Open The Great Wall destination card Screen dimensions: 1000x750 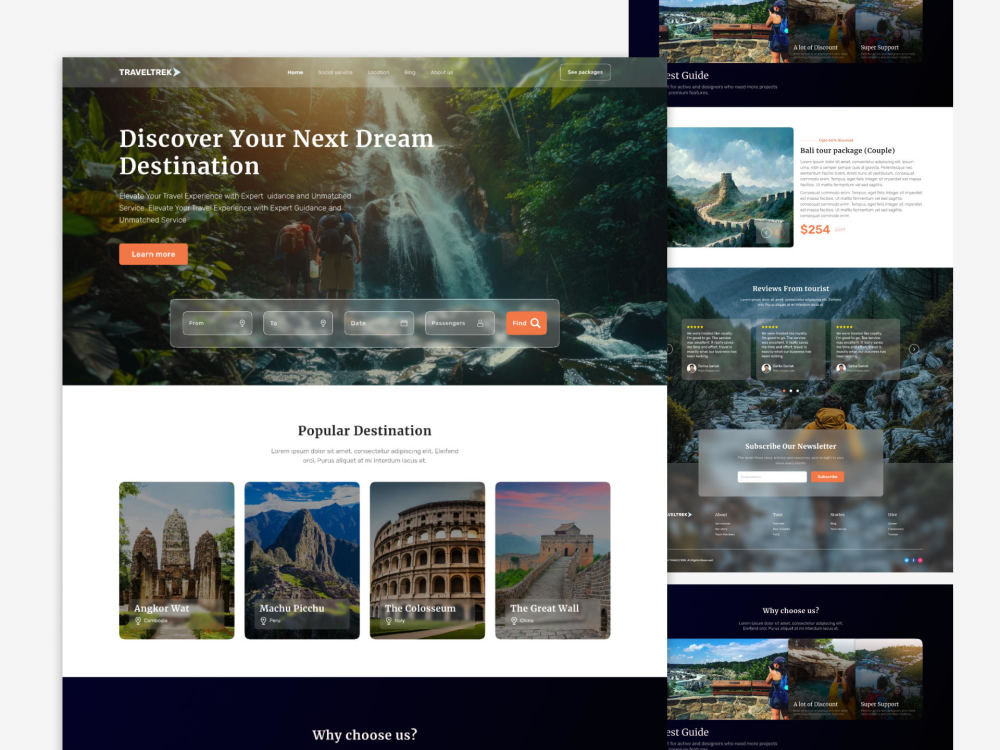552,560
